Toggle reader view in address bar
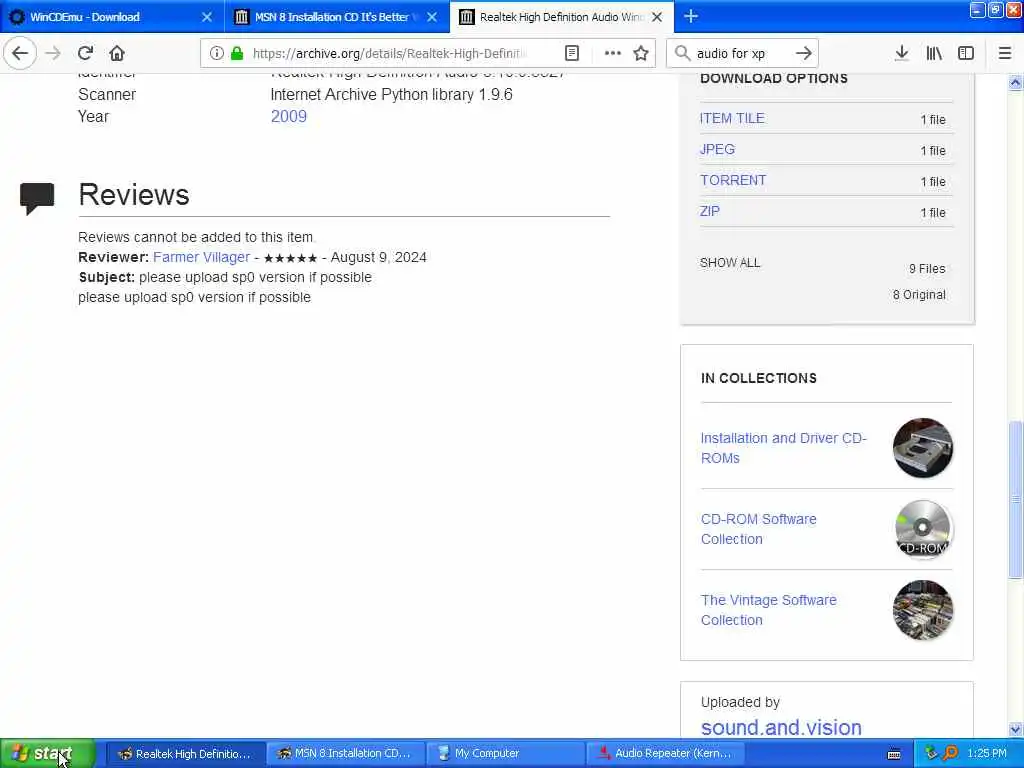The image size is (1024, 768). tap(571, 53)
